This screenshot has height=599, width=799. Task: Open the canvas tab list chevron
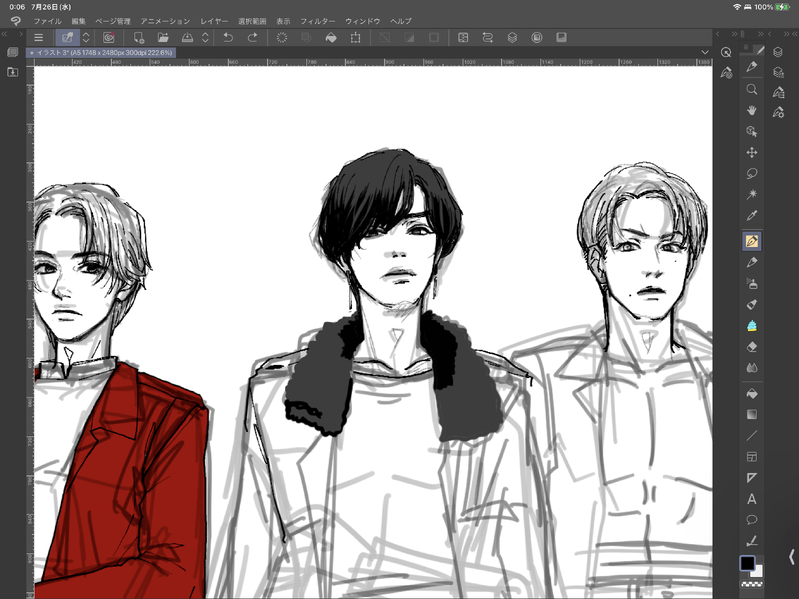tap(705, 52)
